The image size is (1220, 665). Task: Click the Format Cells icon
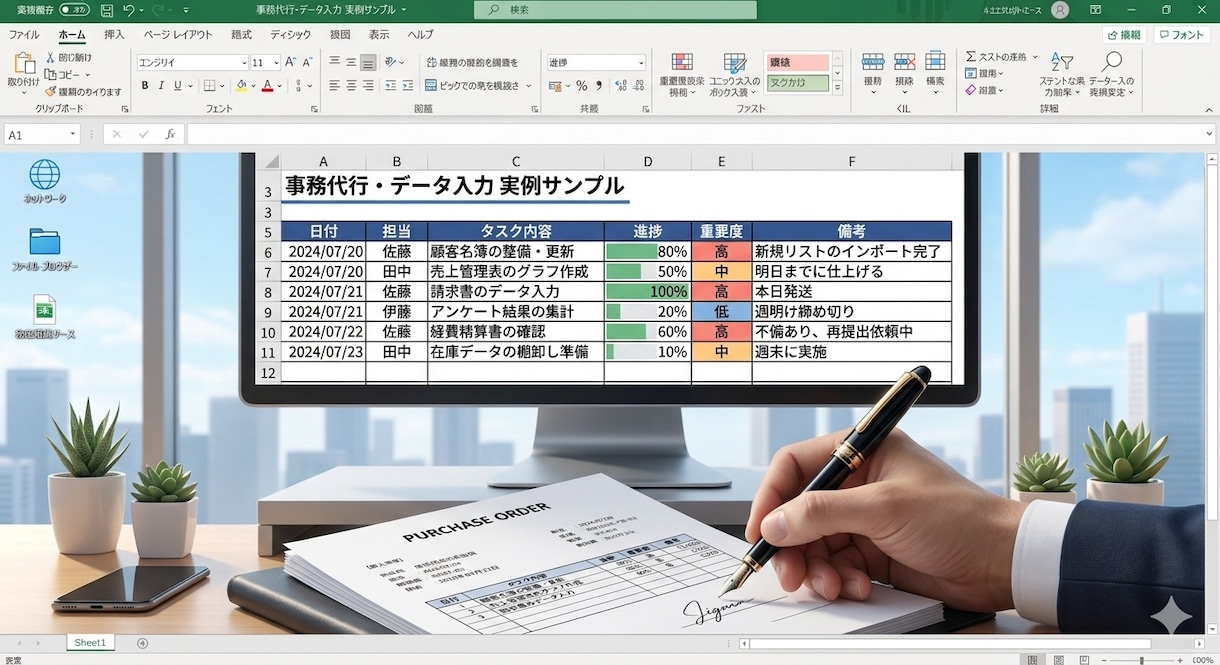(x=935, y=62)
